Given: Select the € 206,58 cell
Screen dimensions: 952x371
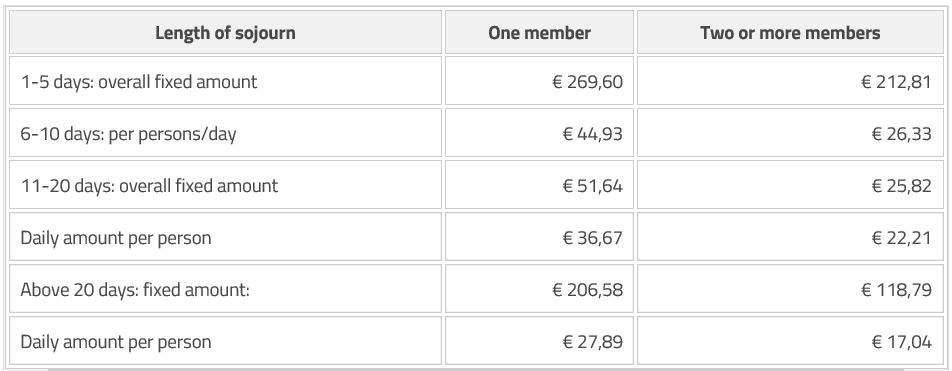Looking at the screenshot, I should (x=539, y=290).
